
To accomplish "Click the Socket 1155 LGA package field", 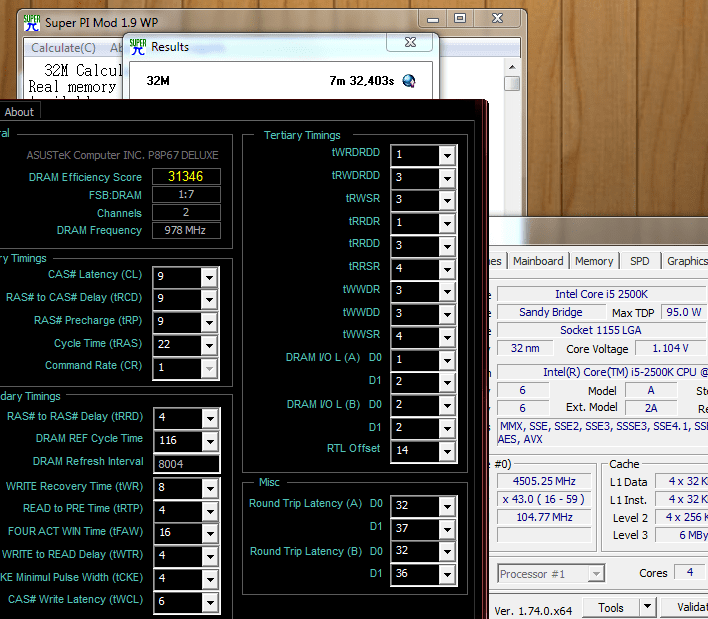I will pos(601,330).
